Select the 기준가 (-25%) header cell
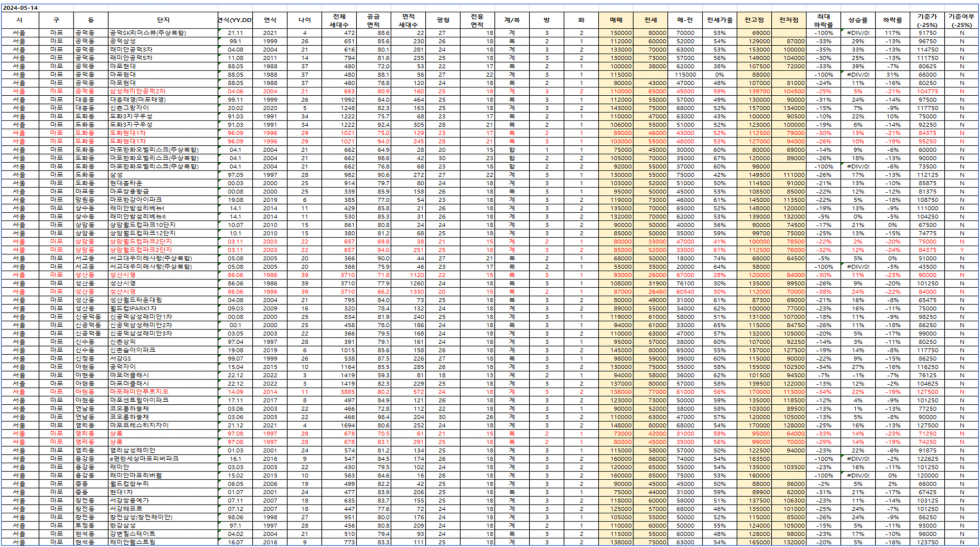 [926, 20]
